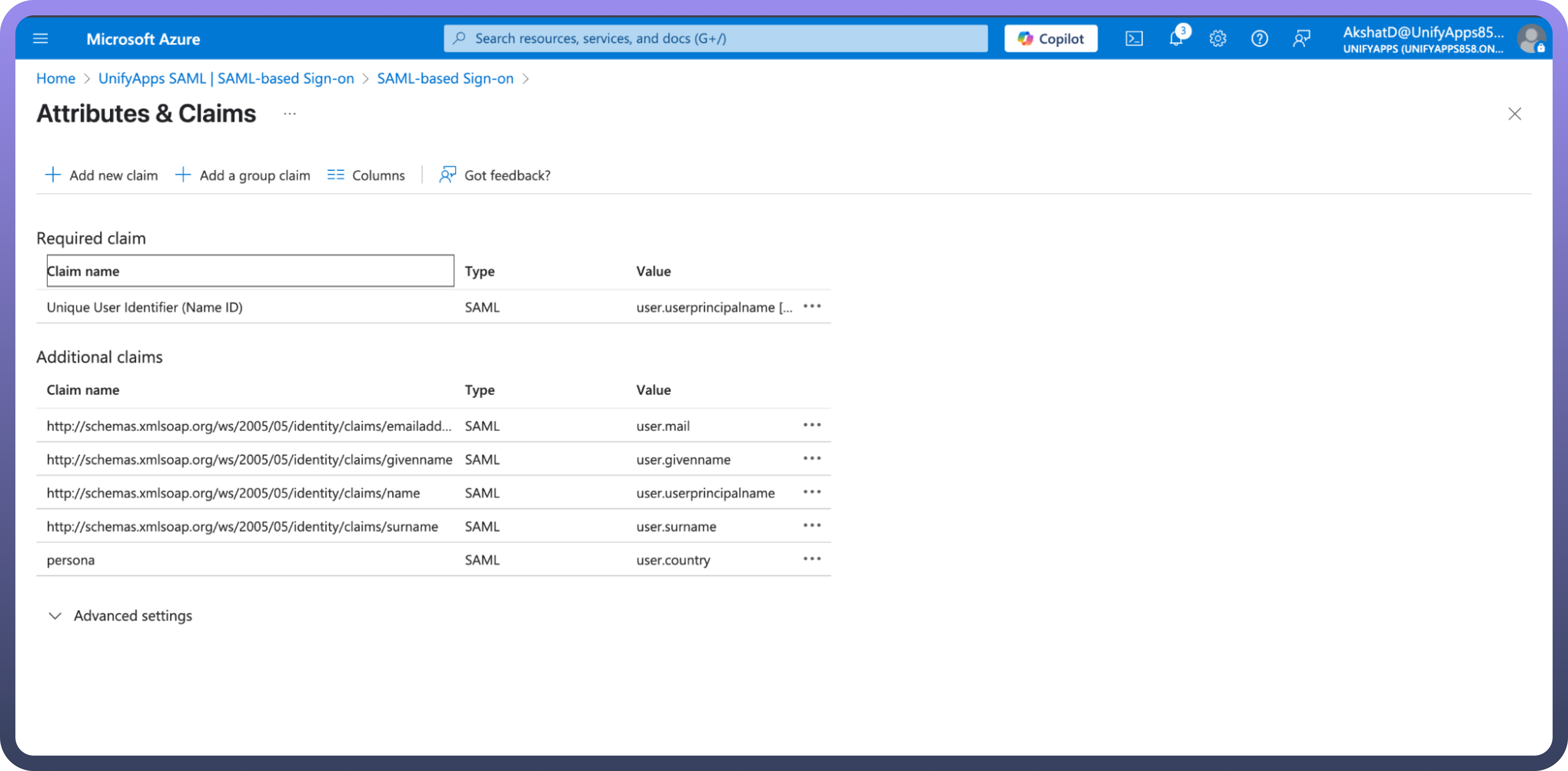Open UnifyApps SAML breadcrumb link
The width and height of the screenshot is (1568, 771).
[226, 78]
